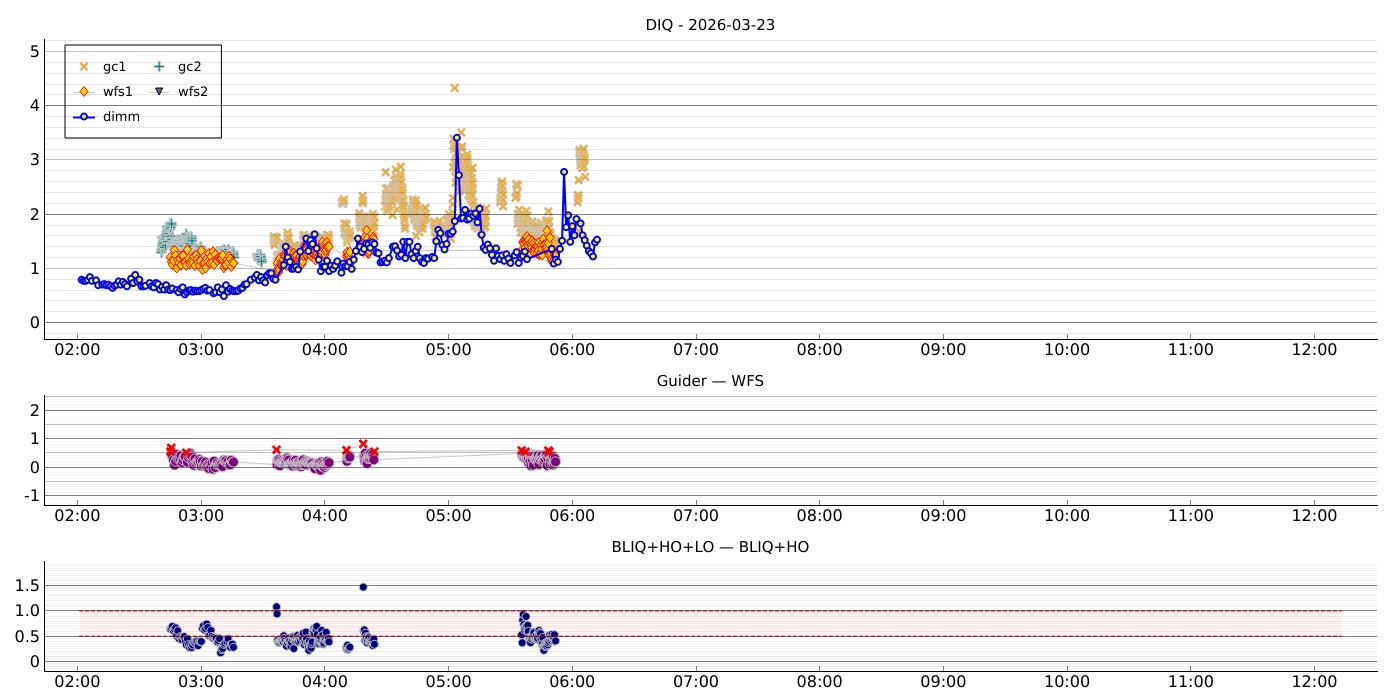This screenshot has height=700, width=1400.
Task: Click the 12:00 tick under the Guider plot
Action: tap(1314, 516)
